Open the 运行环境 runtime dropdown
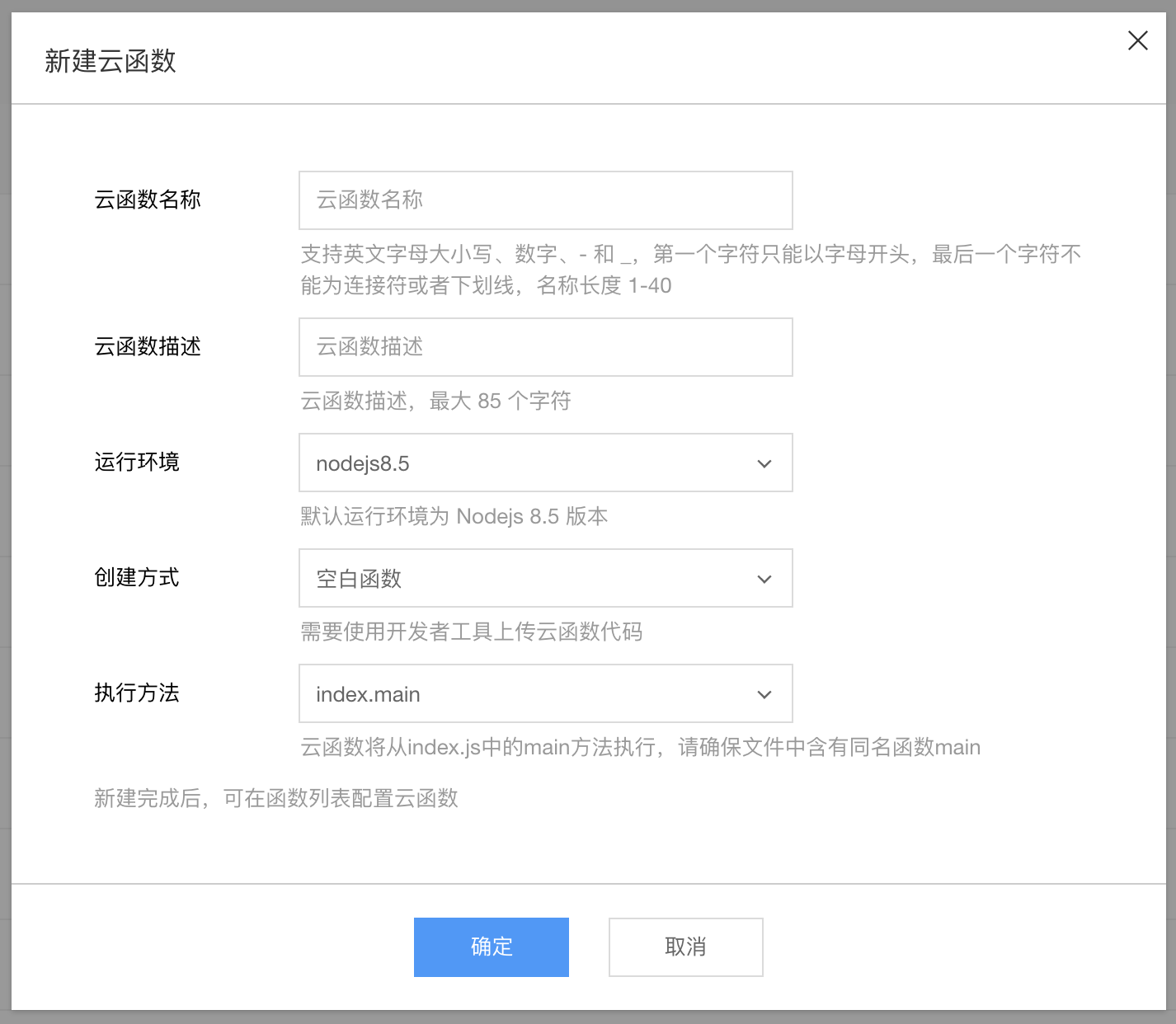This screenshot has height=1024, width=1176. pyautogui.click(x=545, y=463)
